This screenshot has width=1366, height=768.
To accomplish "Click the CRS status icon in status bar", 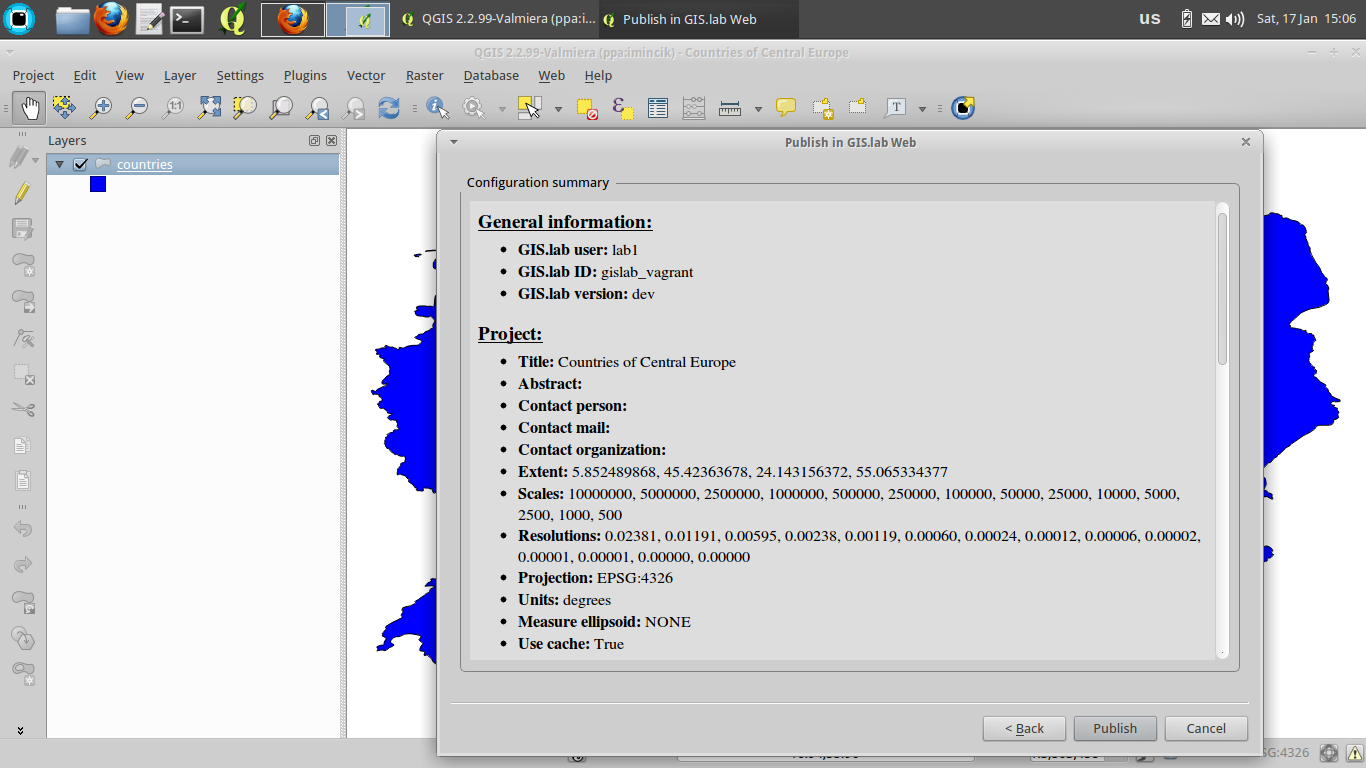I will point(1329,753).
